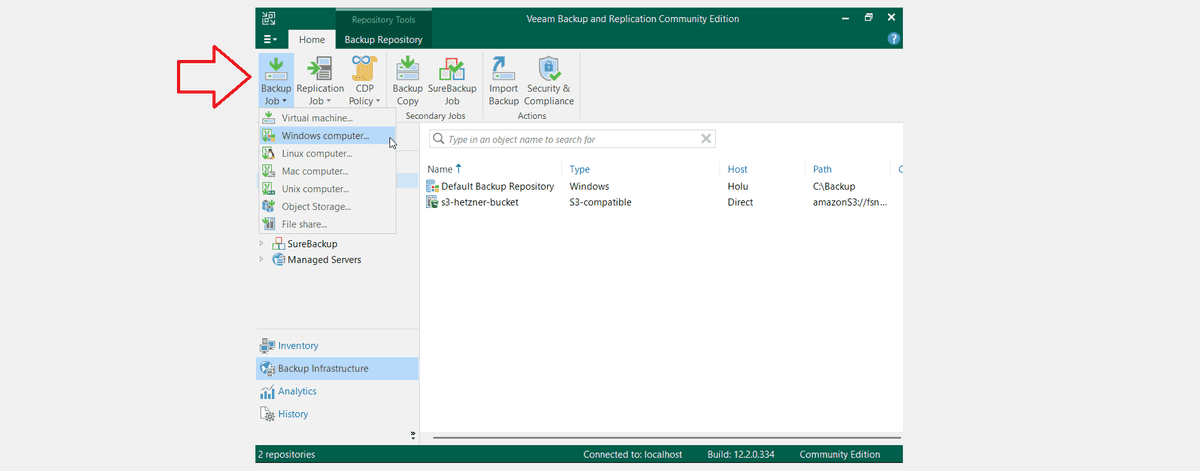Open Security & Compliance analyzer
This screenshot has height=471, width=1200.
[549, 81]
